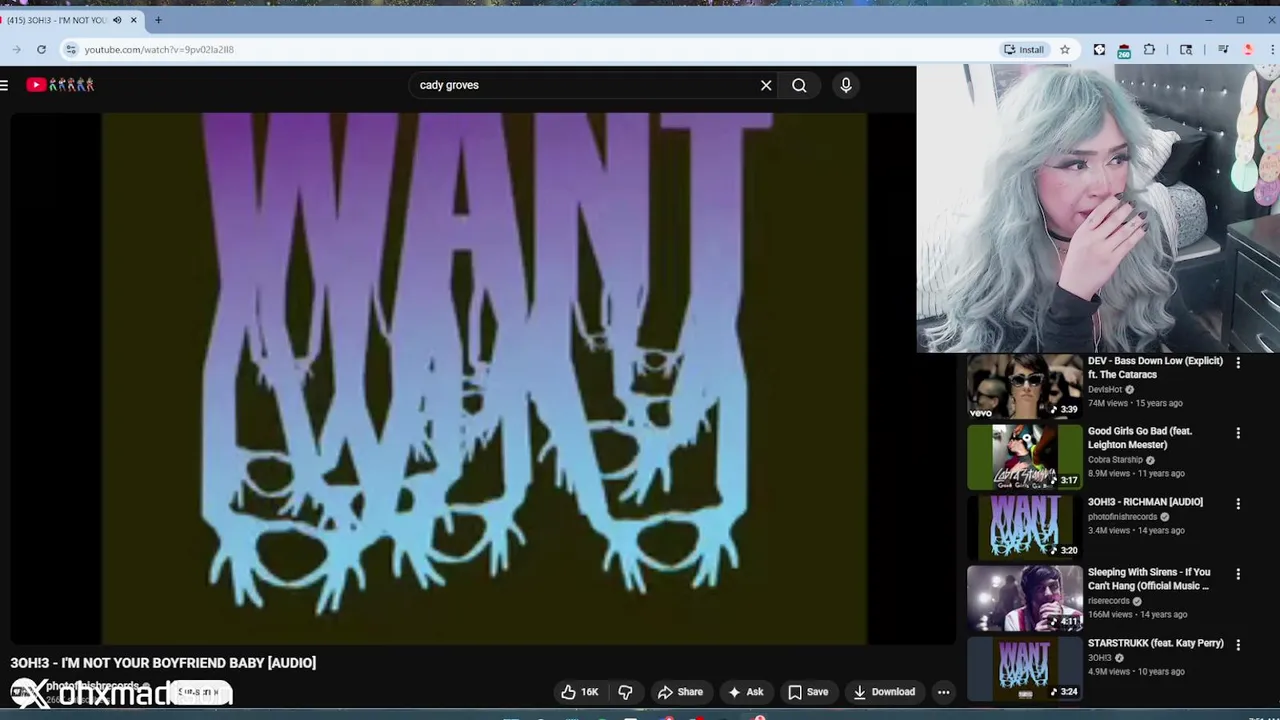Open Good Girls Go Bad video title
Screen dimensions: 1280x720
1139,437
